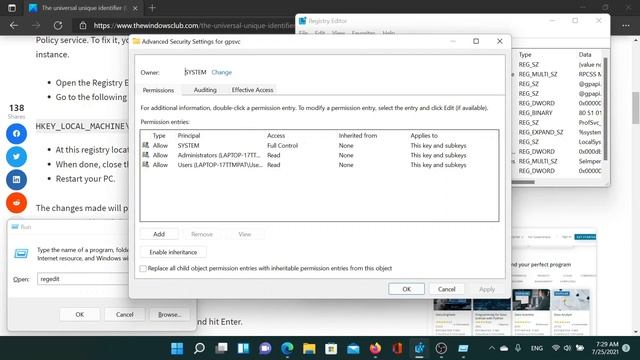The width and height of the screenshot is (640, 360).
Task: Click the Principal column header
Action: pos(189,136)
